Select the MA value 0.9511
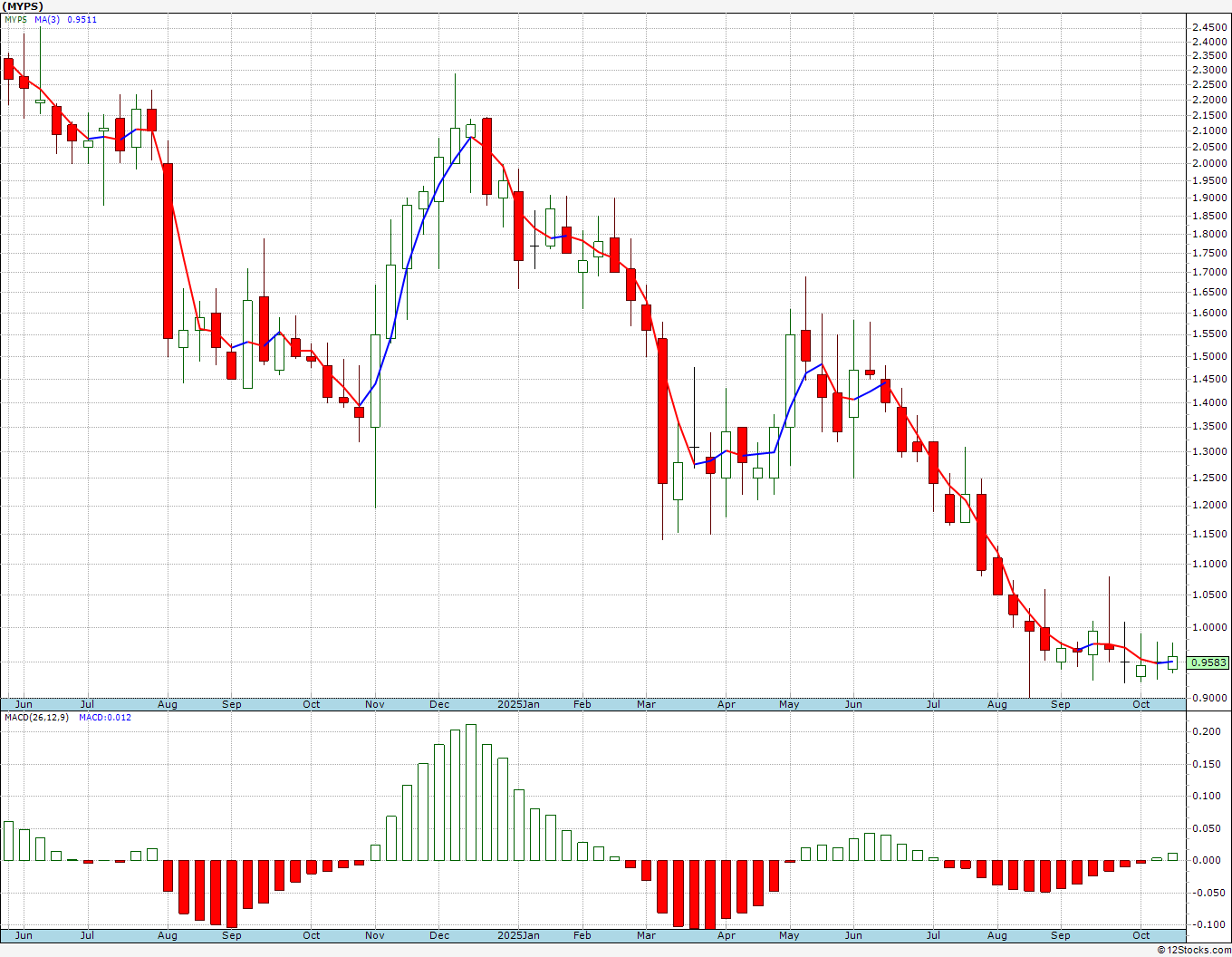Viewport: 1232px width, 957px height. point(82,20)
